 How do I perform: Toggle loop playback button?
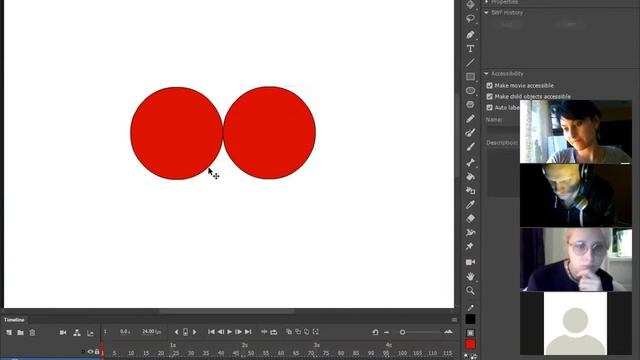(x=273, y=332)
